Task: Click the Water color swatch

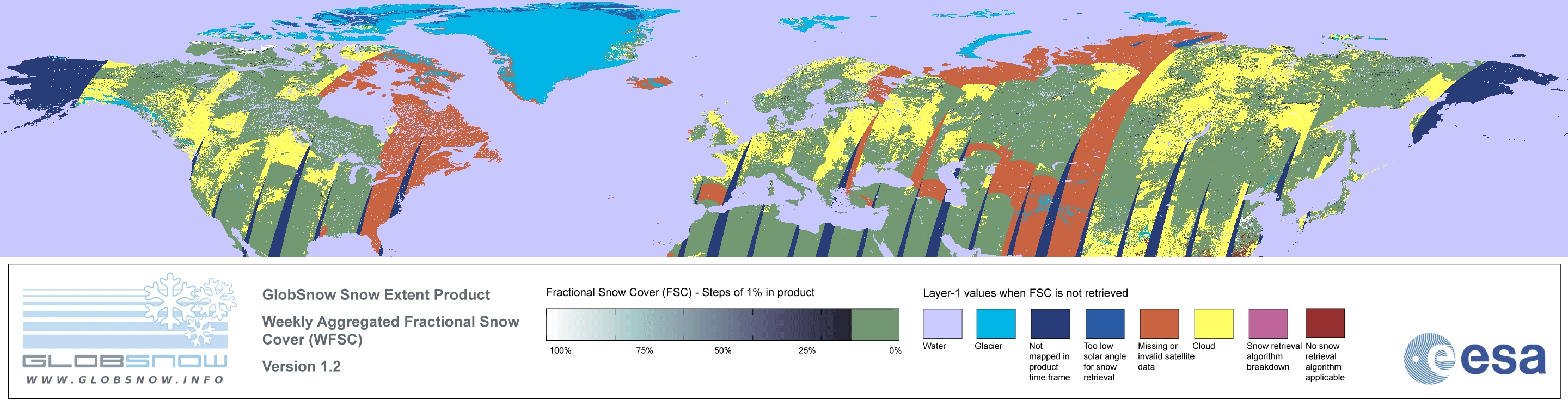Action: pos(942,323)
